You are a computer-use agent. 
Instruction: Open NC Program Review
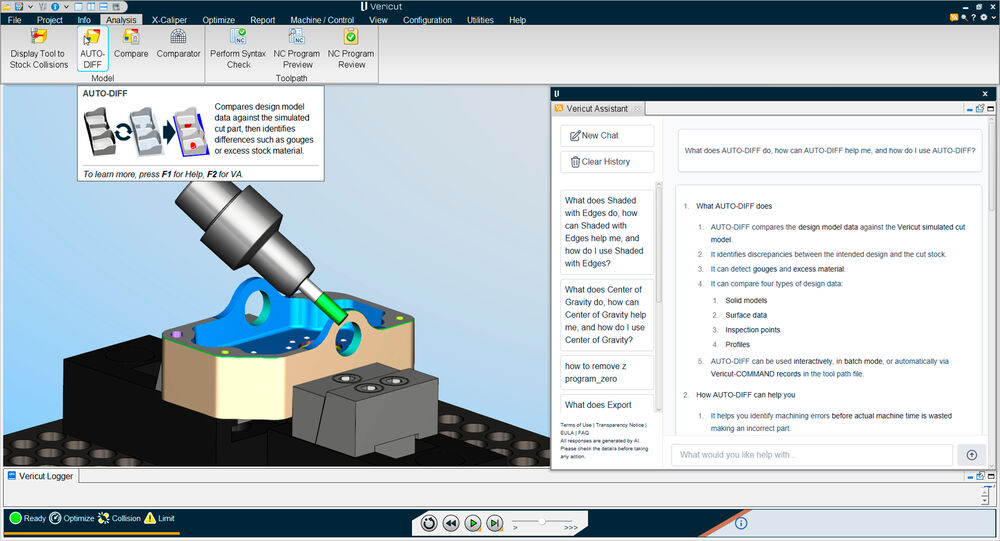[x=351, y=48]
